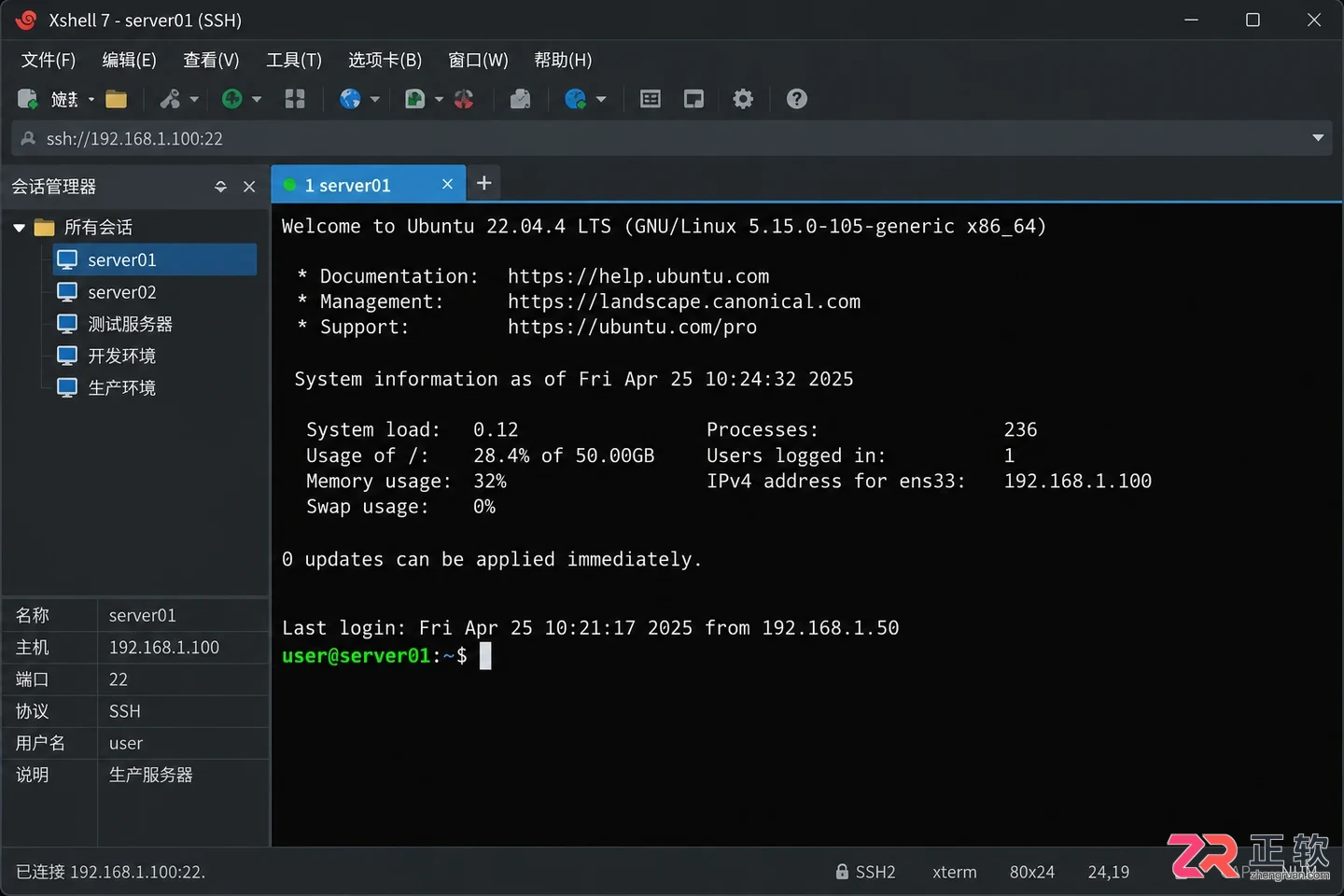This screenshot has height=896, width=1344.
Task: Open settings with the gear icon
Action: (x=743, y=99)
